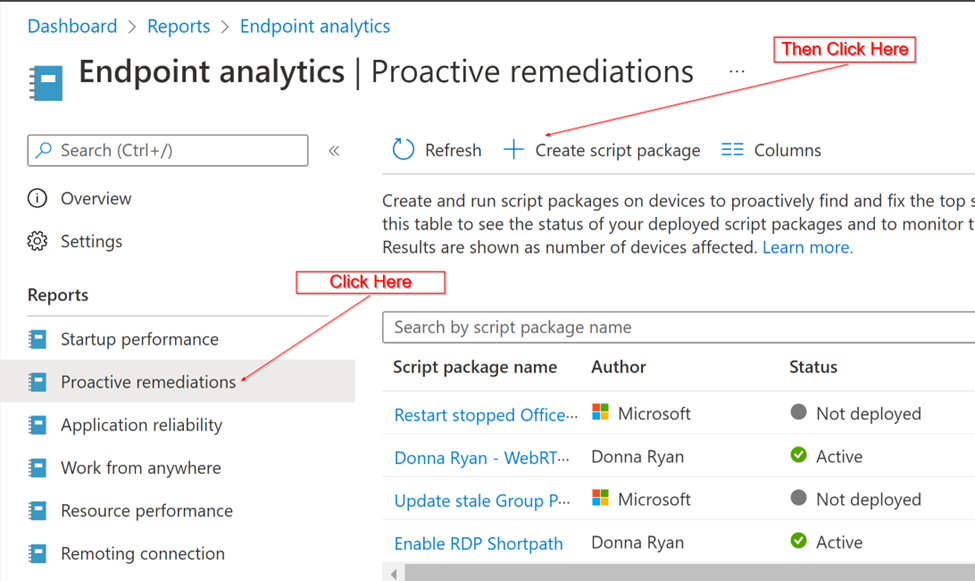Go to Dashboard breadcrumb
The height and width of the screenshot is (581, 975).
(72, 26)
